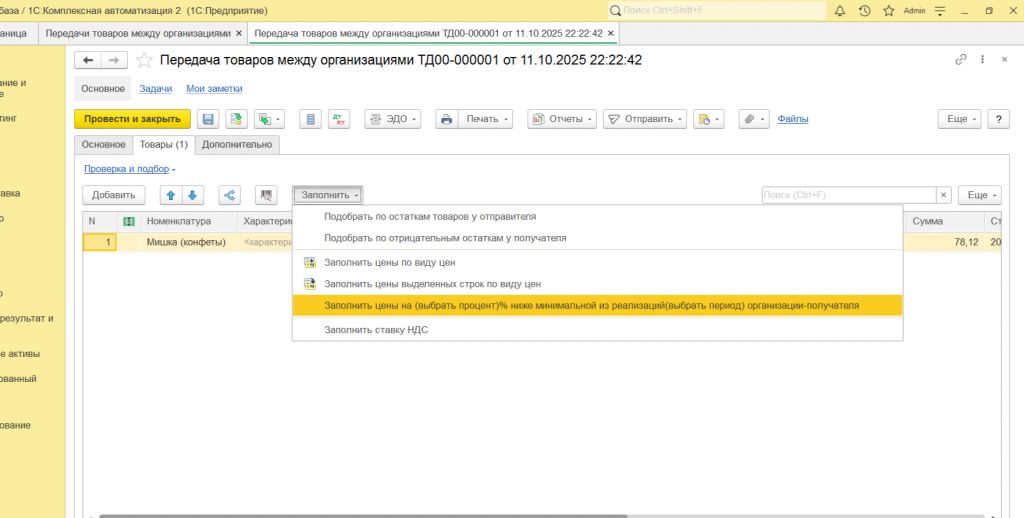Image resolution: width=1024 pixels, height=518 pixels.
Task: Open notifications bell icon
Action: click(x=840, y=10)
